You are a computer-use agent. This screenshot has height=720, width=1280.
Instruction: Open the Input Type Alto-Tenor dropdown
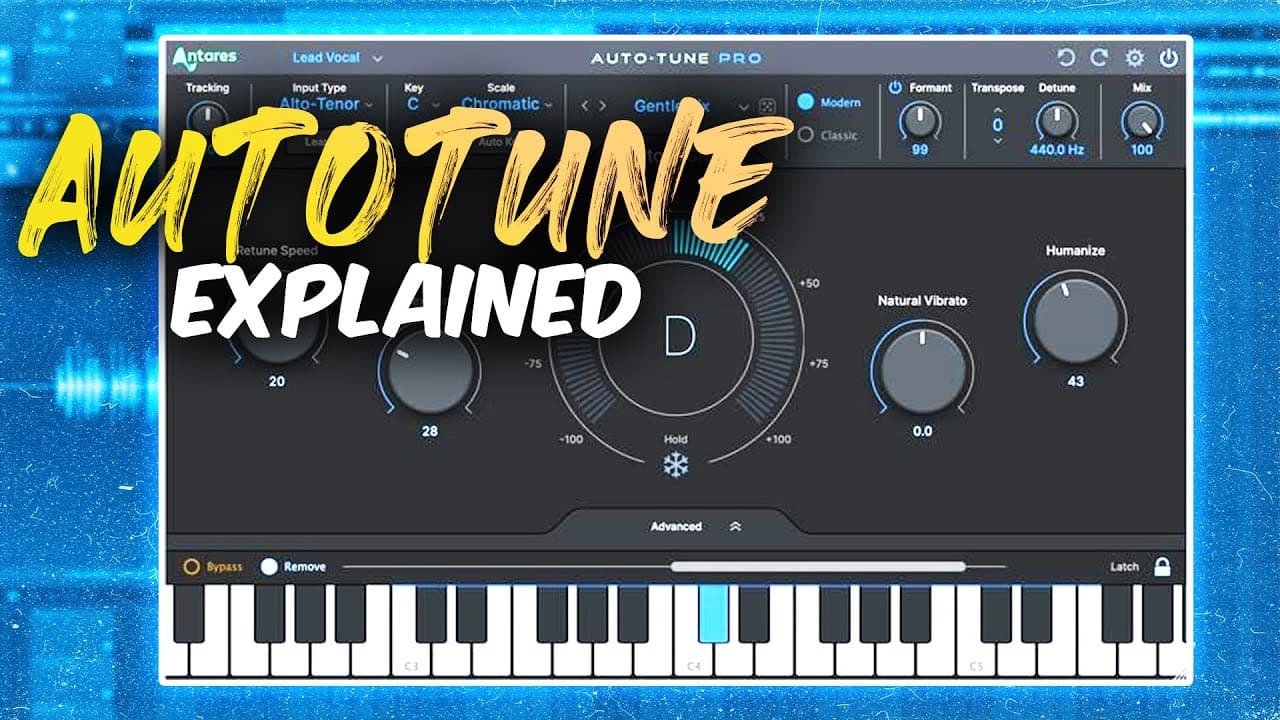[326, 104]
